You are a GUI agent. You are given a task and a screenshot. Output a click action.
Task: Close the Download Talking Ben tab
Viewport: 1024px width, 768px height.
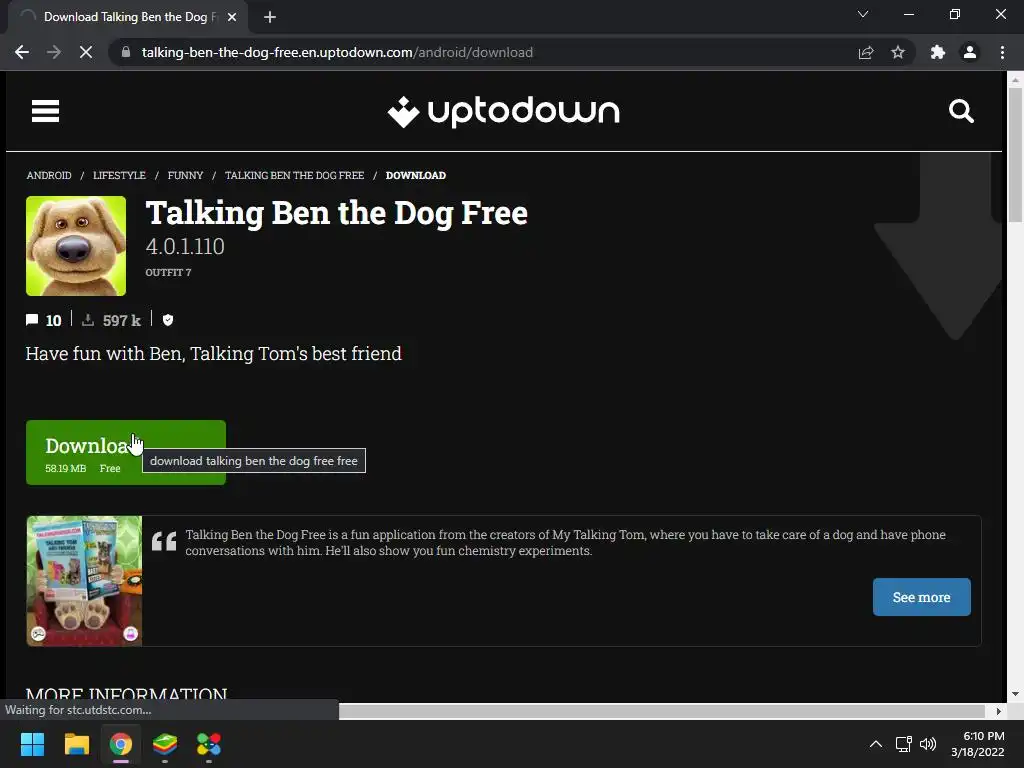[x=232, y=17]
